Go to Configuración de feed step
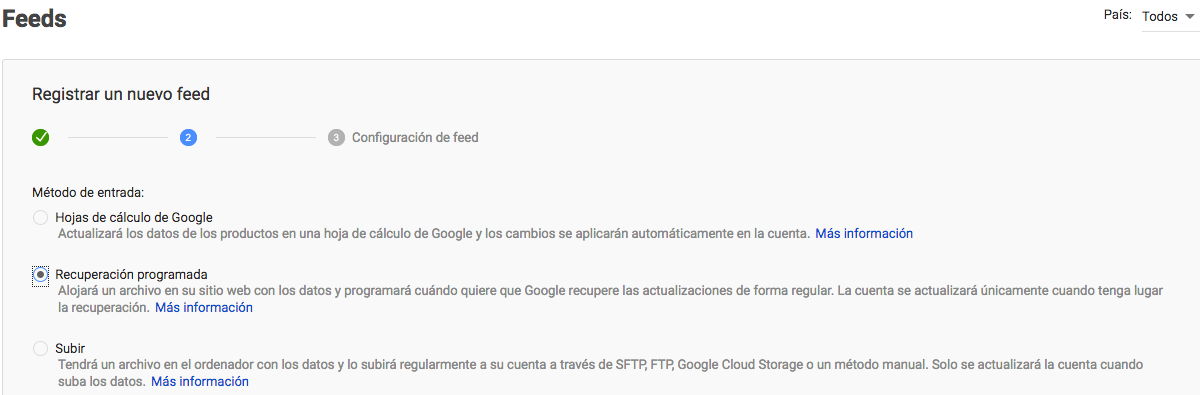The height and width of the screenshot is (395, 1200). 415,138
